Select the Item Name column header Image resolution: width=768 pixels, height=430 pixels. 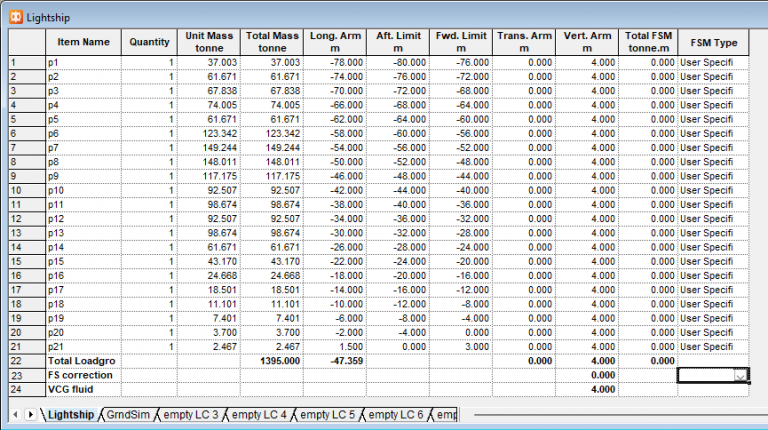84,42
